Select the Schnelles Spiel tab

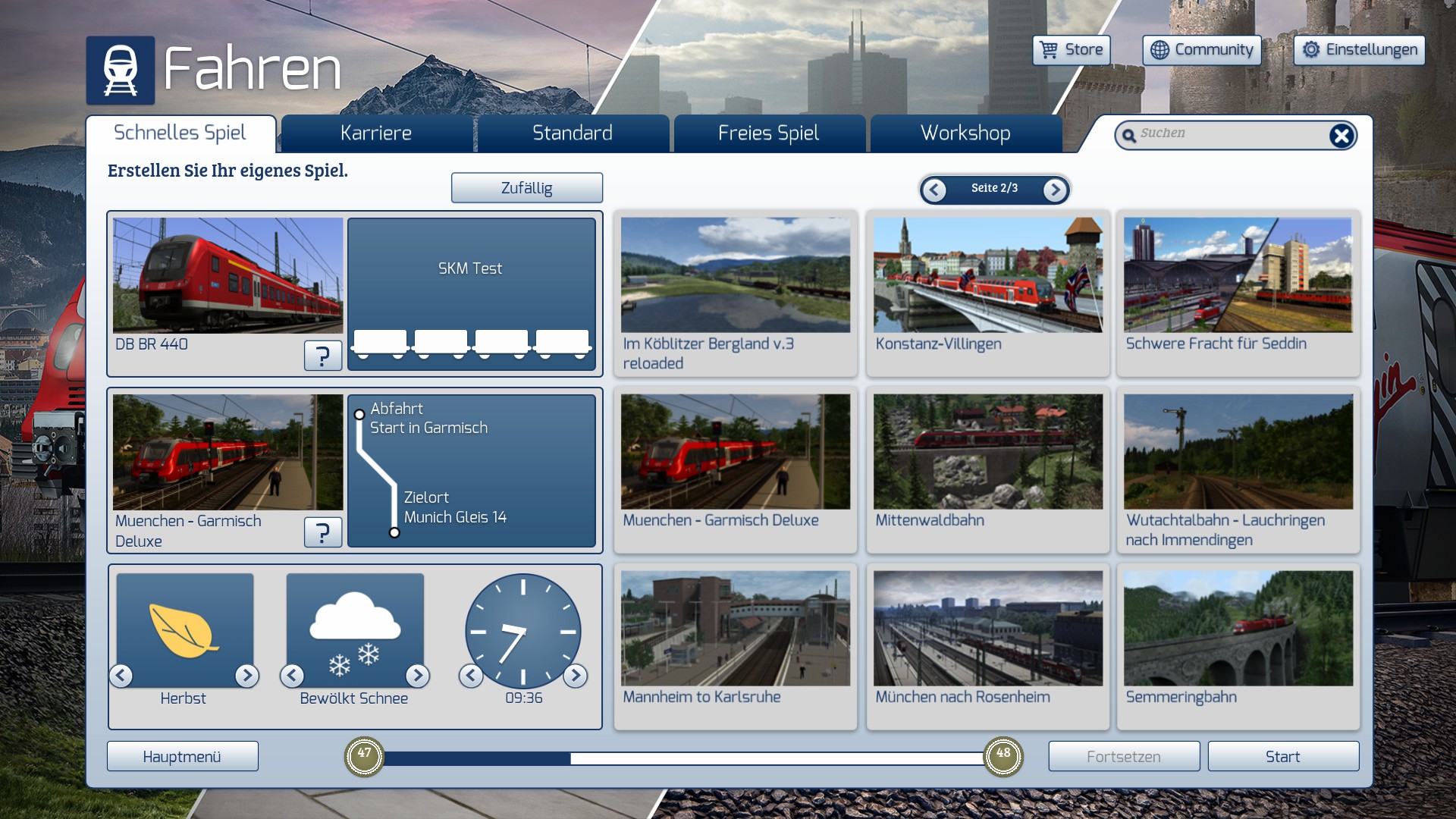pos(180,133)
